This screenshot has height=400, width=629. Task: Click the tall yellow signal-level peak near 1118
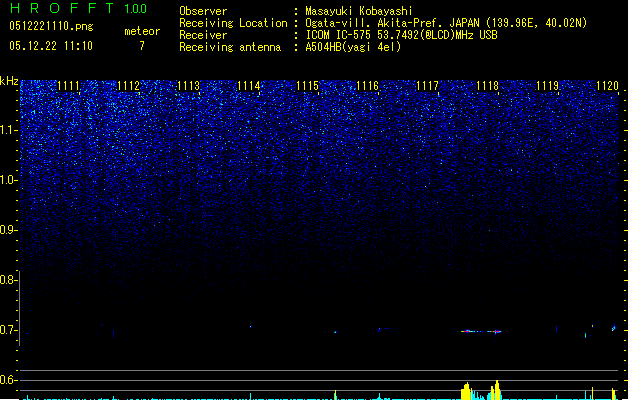click(x=496, y=390)
